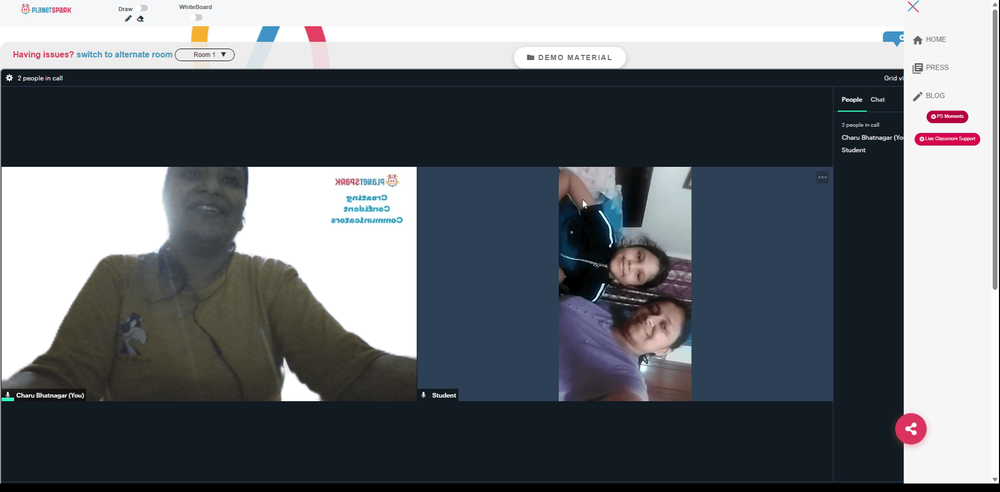
Task: Click the side panel scrollbar
Action: [x=996, y=147]
